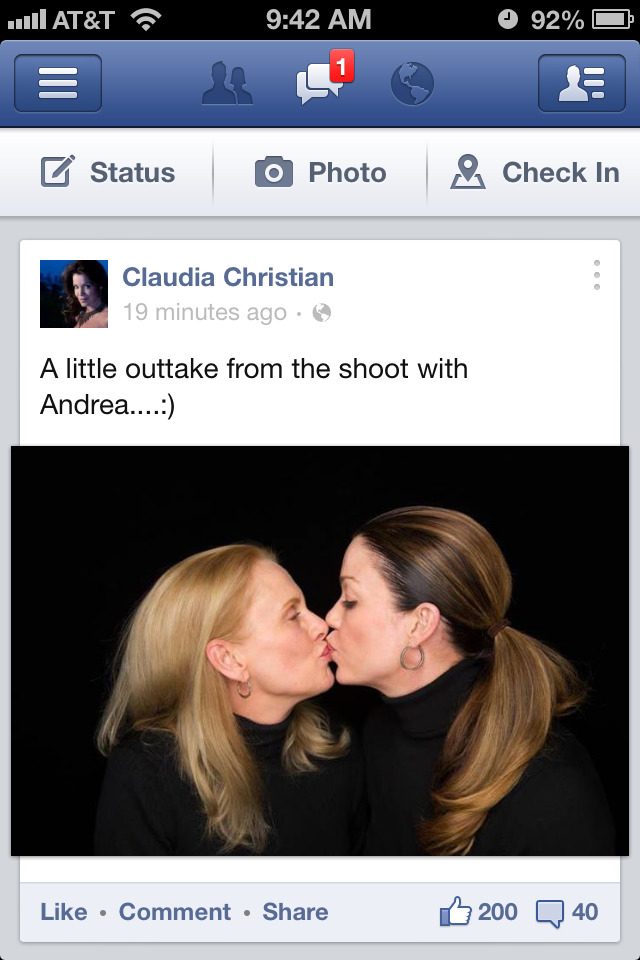Tap the Check In pin icon
Image resolution: width=640 pixels, height=960 pixels.
(468, 172)
